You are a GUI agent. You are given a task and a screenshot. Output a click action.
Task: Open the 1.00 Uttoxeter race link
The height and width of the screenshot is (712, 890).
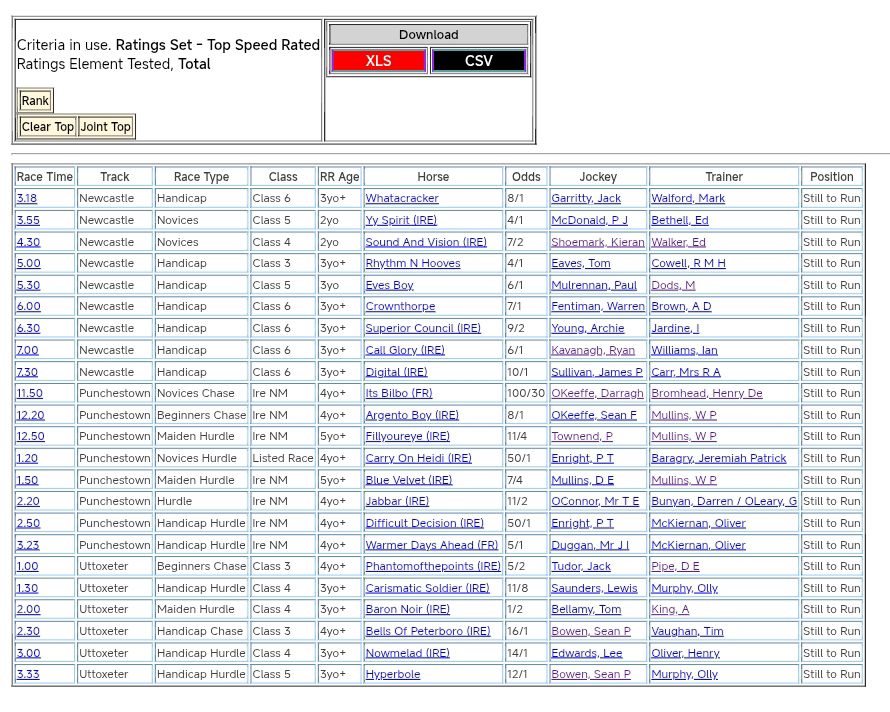[x=27, y=567]
